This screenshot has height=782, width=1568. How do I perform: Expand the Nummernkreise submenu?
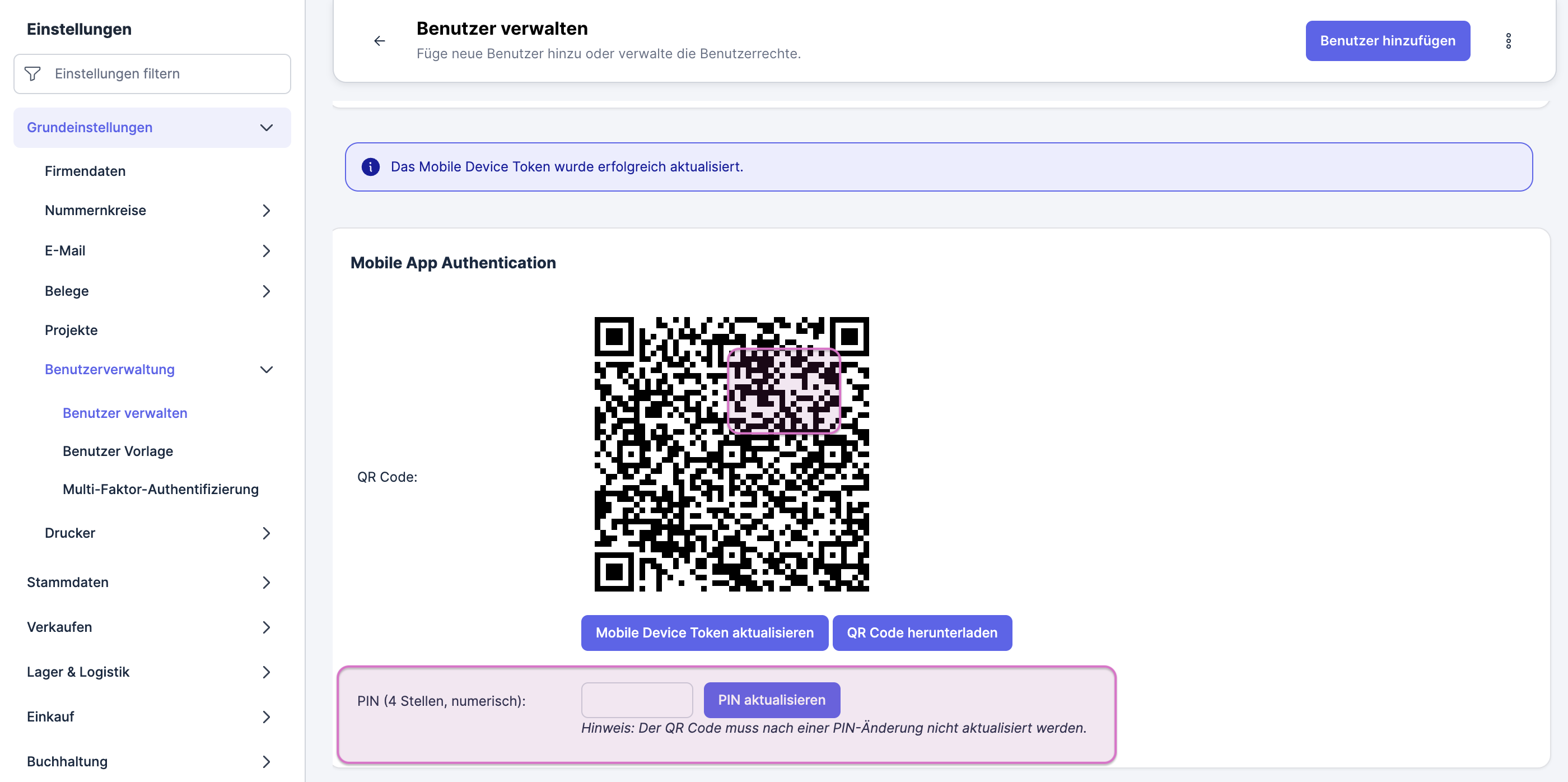(x=266, y=211)
